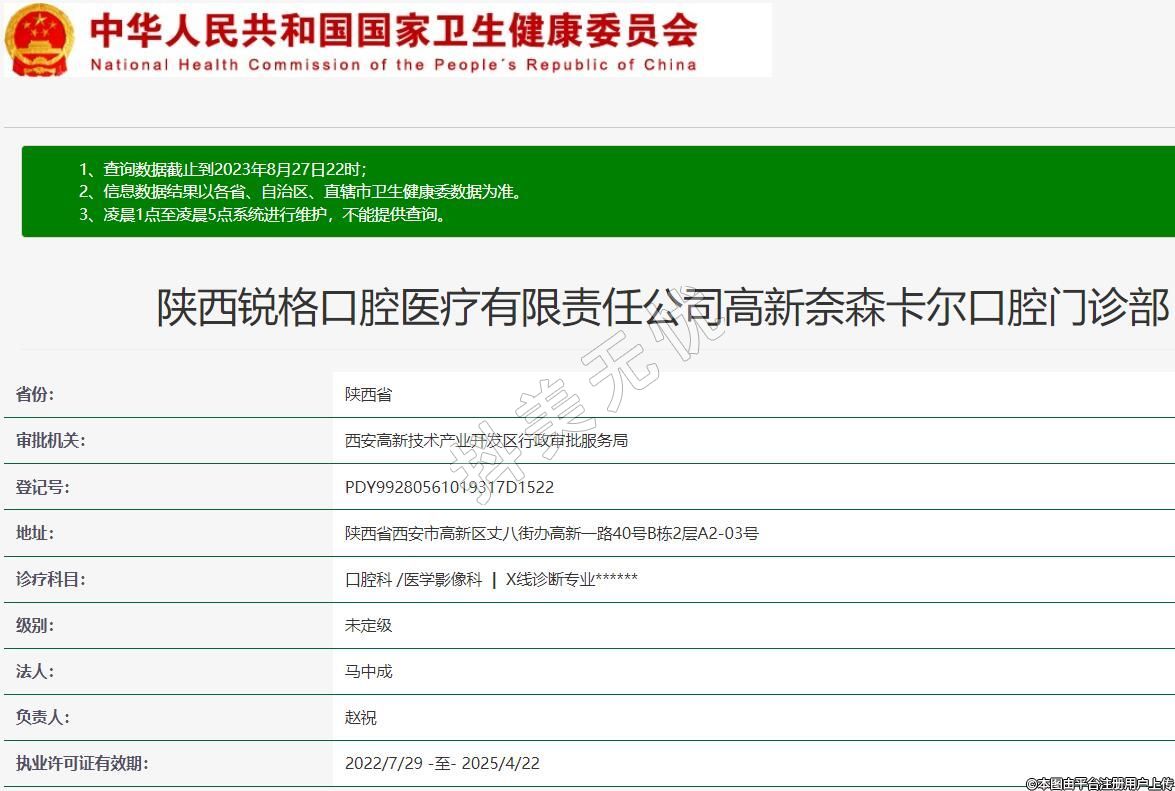Click the third notice about system maintenance hours
1175x791 pixels.
(262, 214)
